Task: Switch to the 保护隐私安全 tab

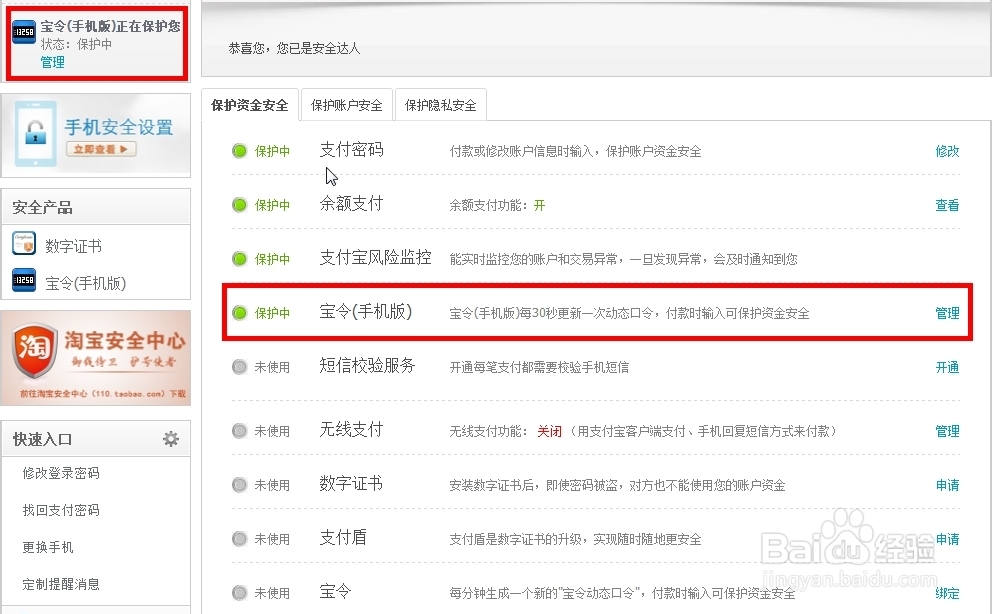Action: coord(440,105)
